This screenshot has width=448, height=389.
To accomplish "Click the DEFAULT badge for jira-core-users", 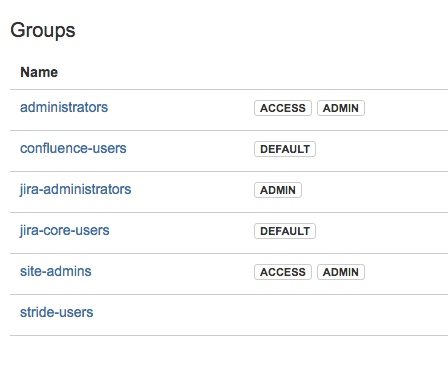I will 285,231.
